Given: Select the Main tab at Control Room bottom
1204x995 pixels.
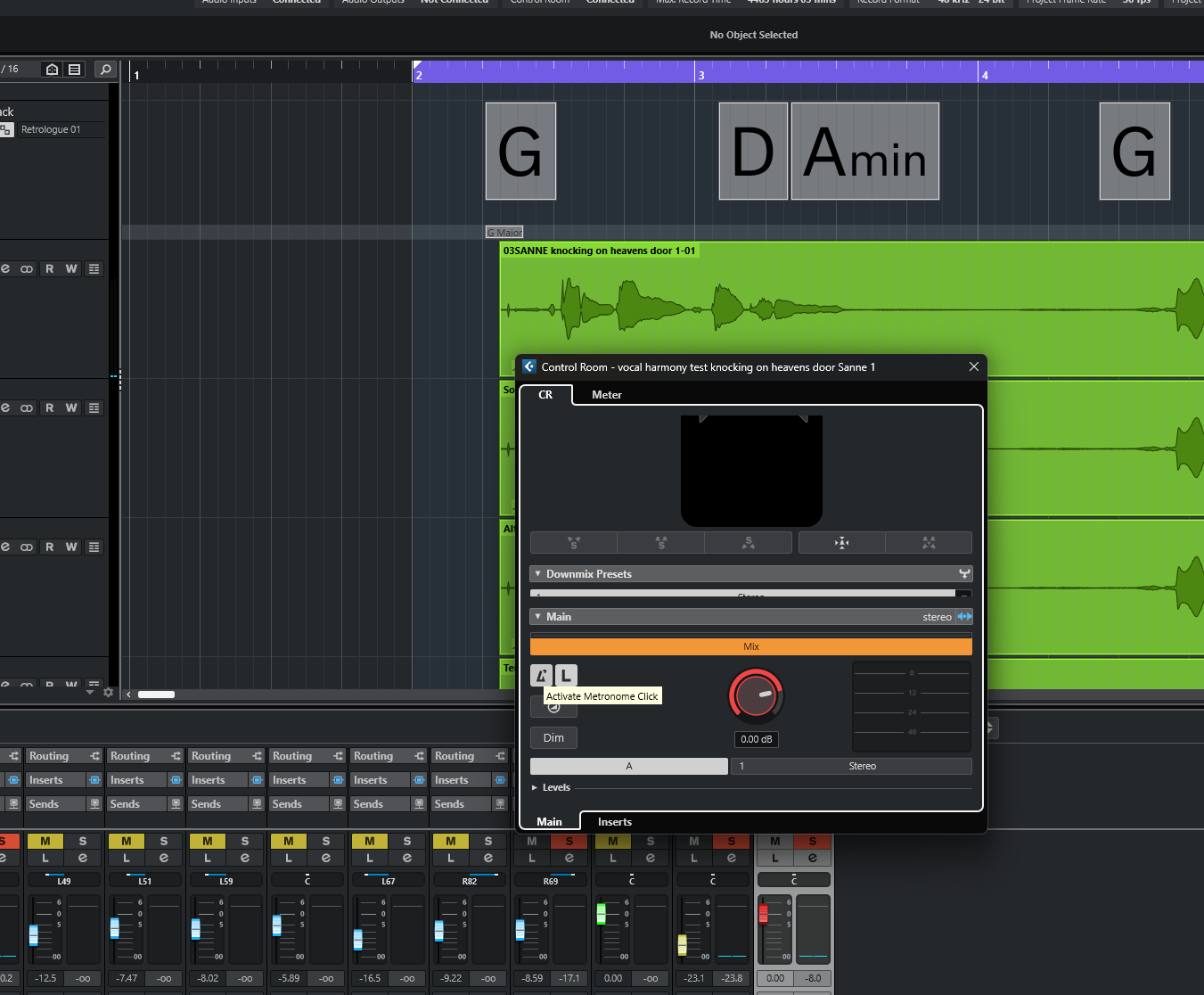Looking at the screenshot, I should click(x=549, y=822).
